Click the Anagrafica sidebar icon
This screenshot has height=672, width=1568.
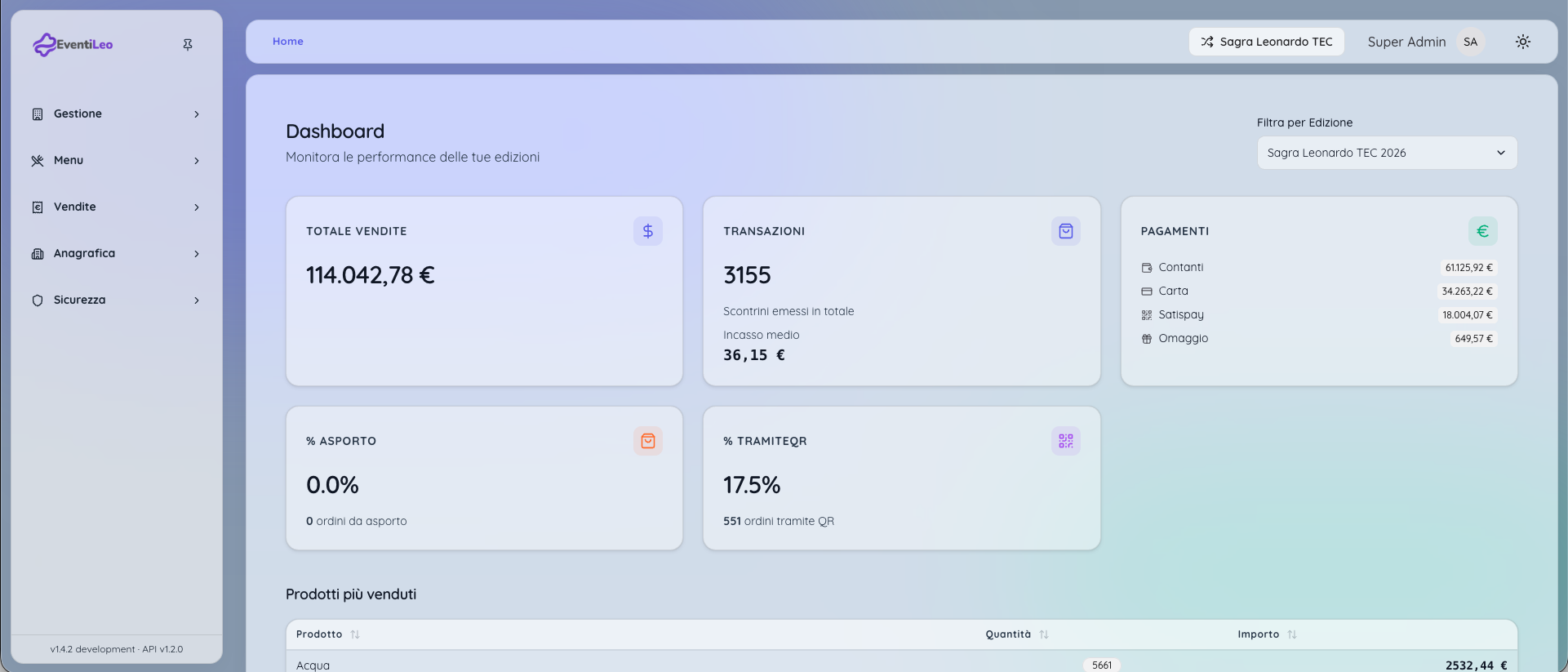[x=38, y=254]
